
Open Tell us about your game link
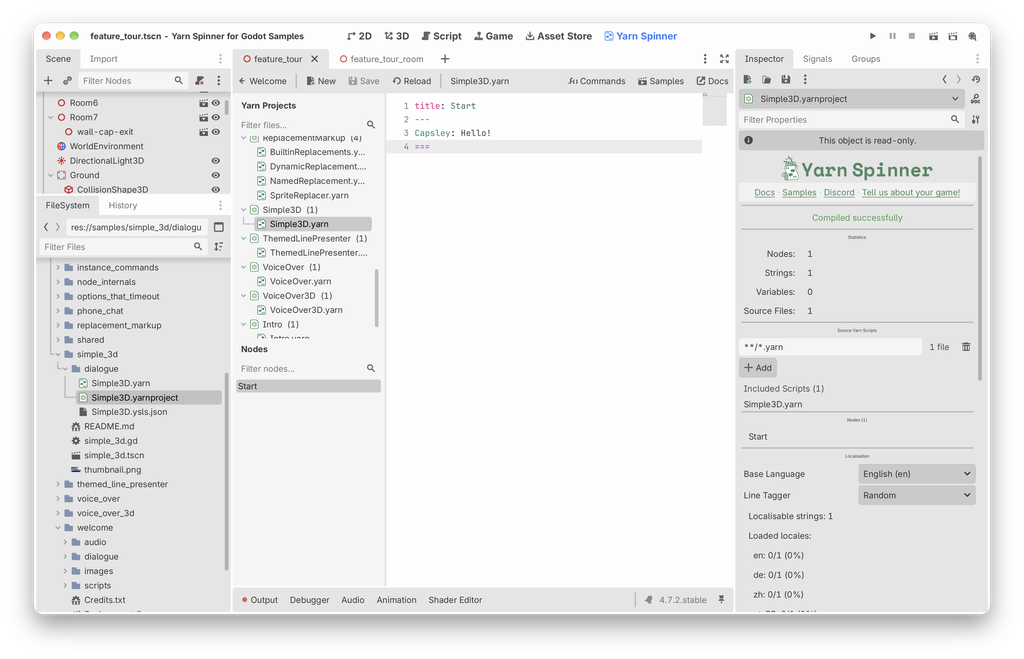(910, 193)
